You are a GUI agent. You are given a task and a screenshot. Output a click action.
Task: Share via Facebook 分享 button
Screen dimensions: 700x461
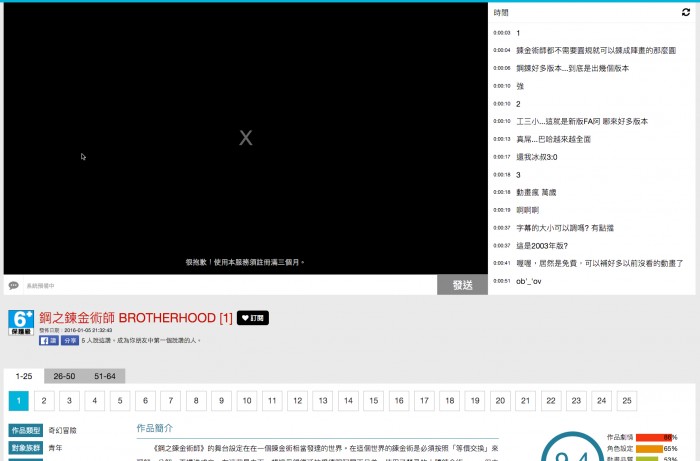[x=70, y=341]
